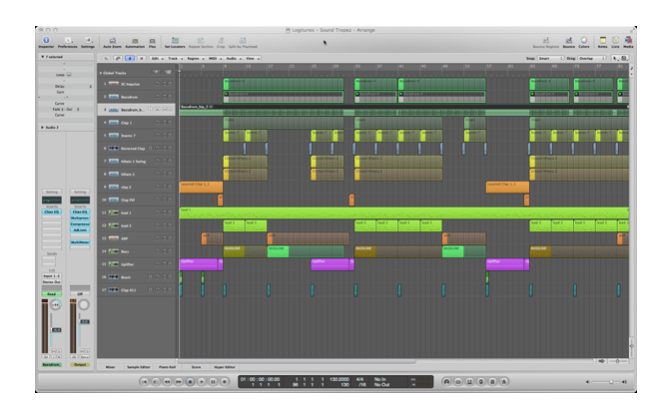Click the Split by Playhead icon

243,41
